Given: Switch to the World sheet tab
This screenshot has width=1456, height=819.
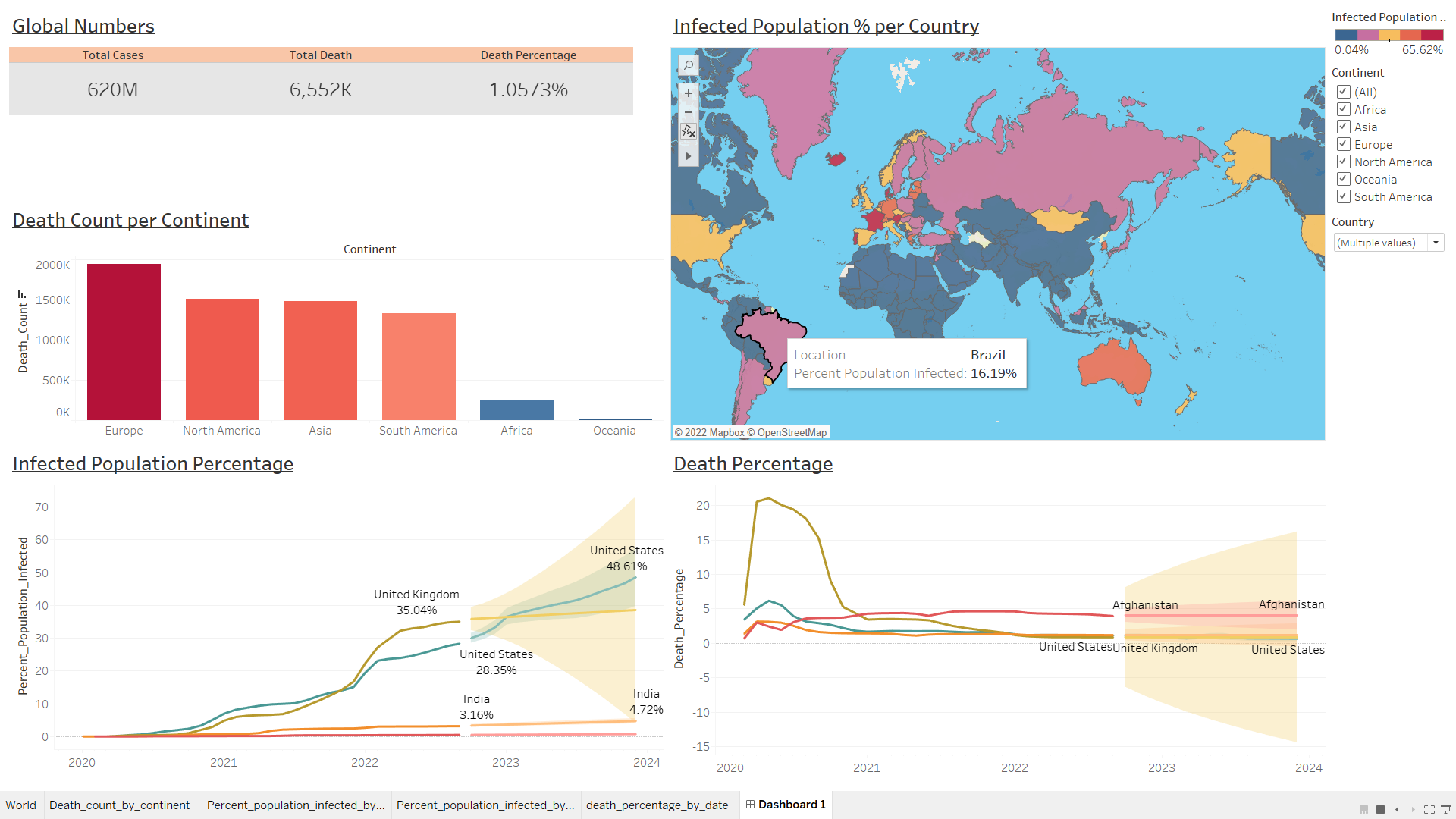Looking at the screenshot, I should 20,805.
